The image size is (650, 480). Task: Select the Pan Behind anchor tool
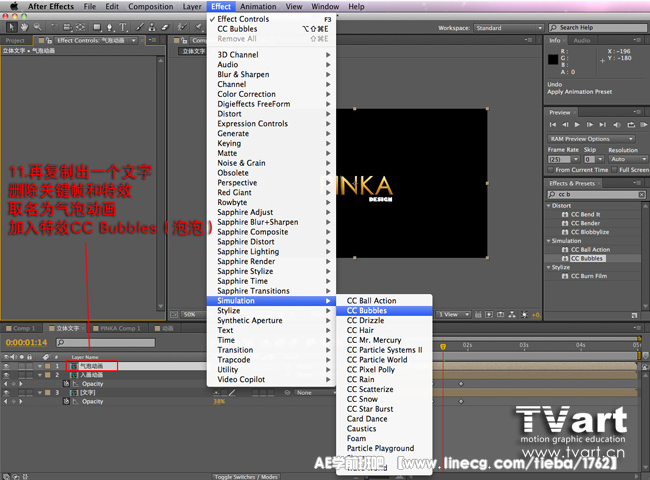(x=80, y=27)
